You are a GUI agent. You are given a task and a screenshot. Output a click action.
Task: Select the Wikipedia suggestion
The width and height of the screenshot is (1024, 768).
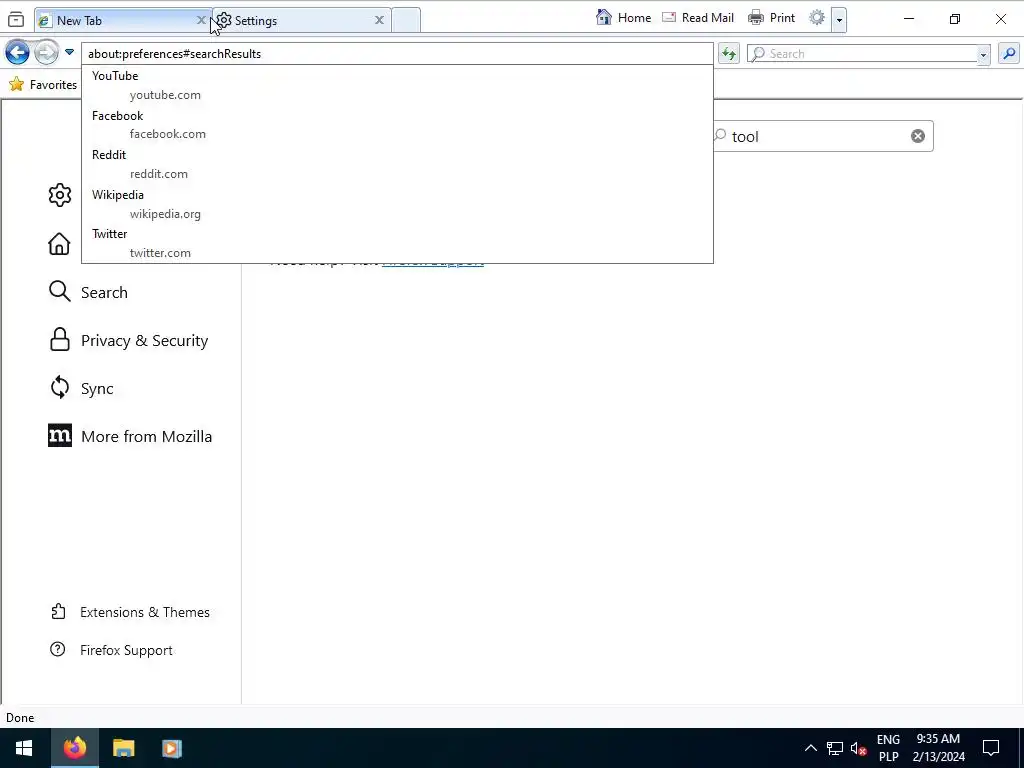(x=397, y=204)
